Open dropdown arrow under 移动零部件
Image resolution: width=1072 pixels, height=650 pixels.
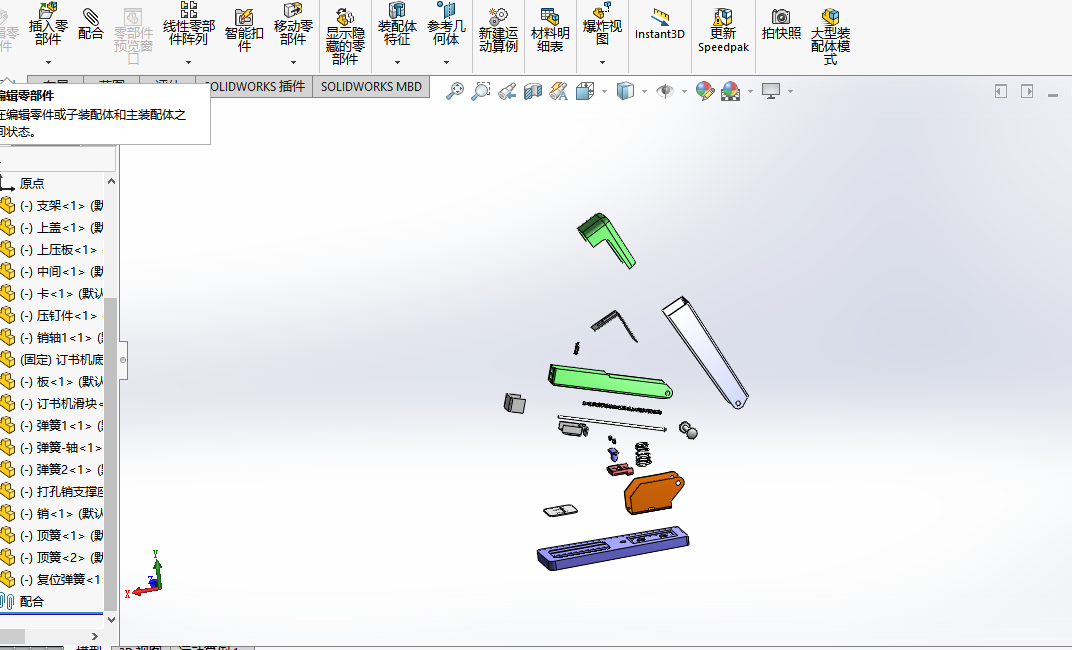tap(293, 62)
